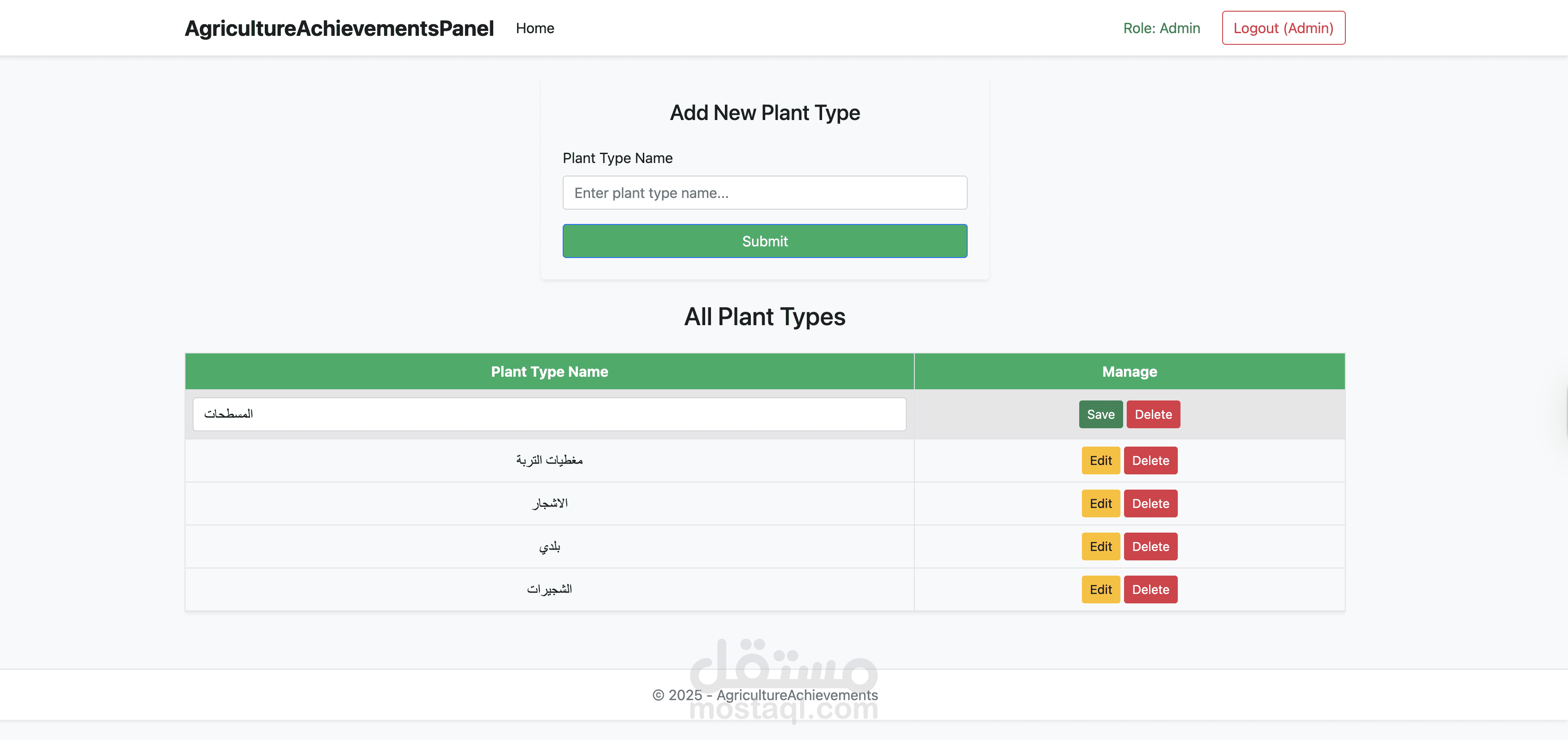Select the الشجيرات name cell in table
Image resolution: width=1568 pixels, height=740 pixels.
coord(549,589)
